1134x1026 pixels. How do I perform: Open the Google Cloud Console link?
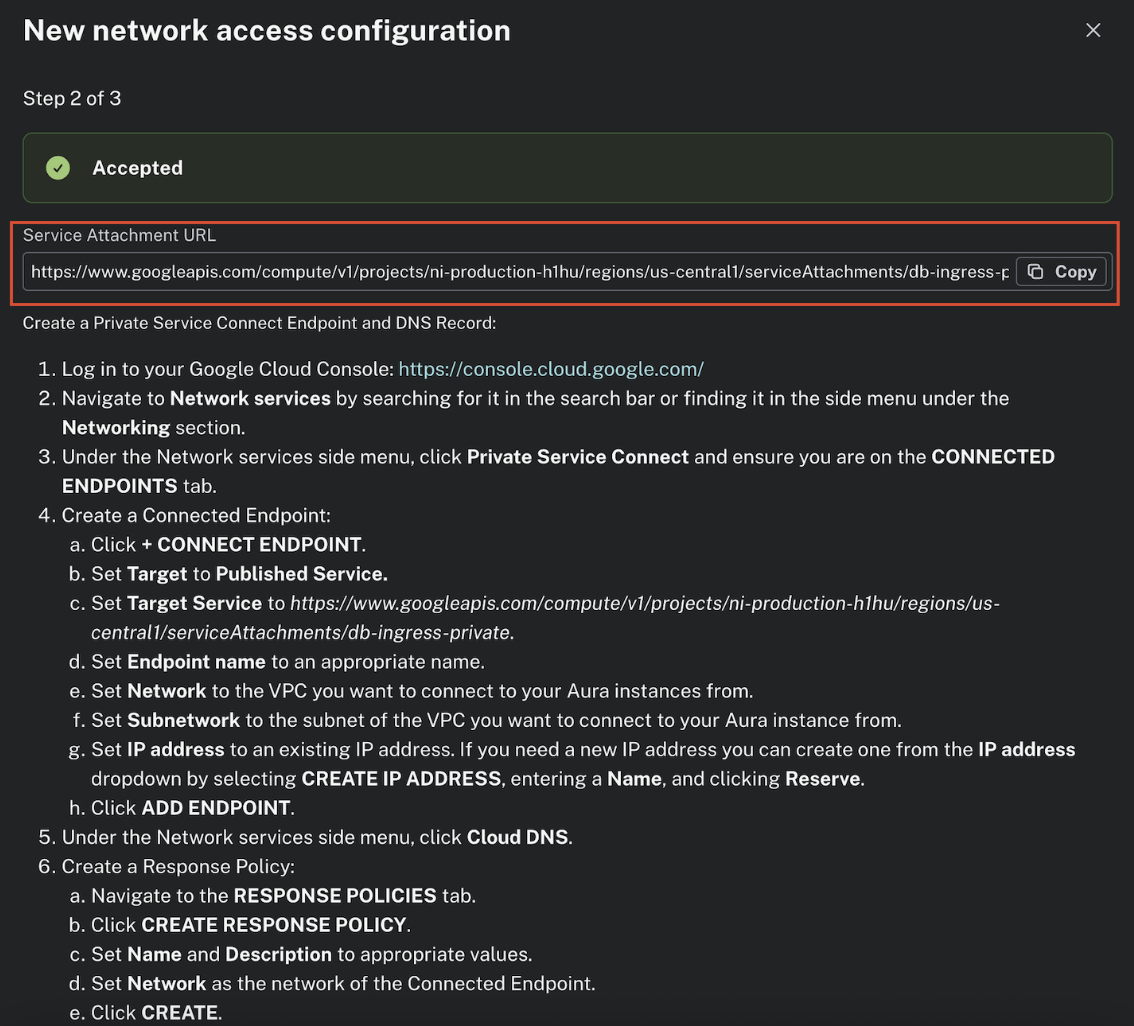[x=550, y=368]
